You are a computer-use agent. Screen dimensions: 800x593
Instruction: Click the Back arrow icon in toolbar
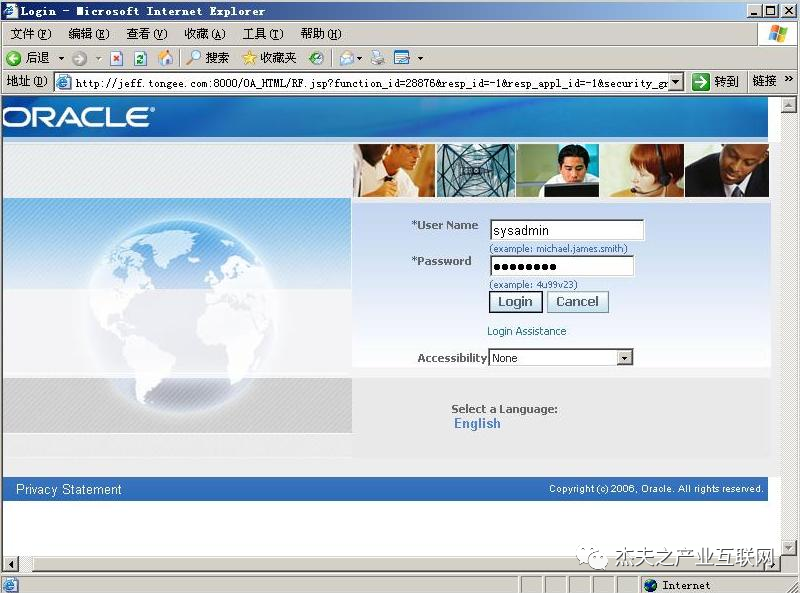14,58
